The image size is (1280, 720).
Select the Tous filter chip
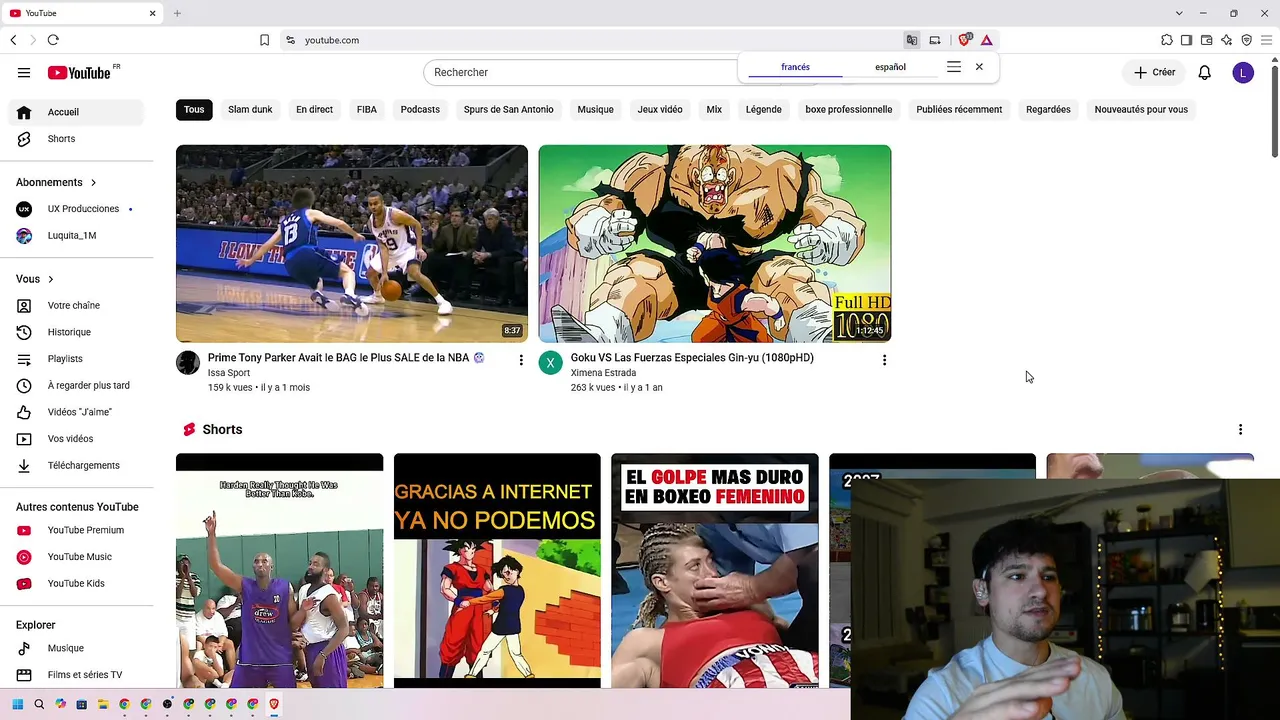194,109
